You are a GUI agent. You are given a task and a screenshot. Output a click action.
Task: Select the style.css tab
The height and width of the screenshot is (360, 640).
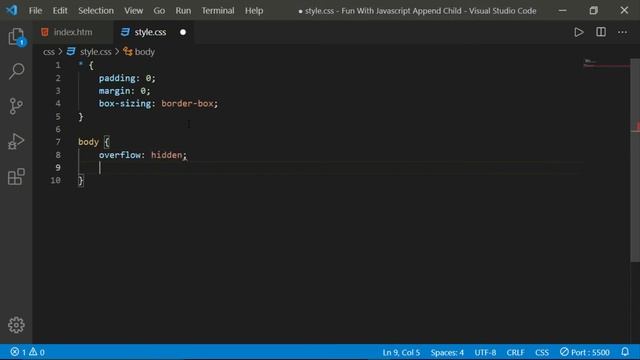150,32
